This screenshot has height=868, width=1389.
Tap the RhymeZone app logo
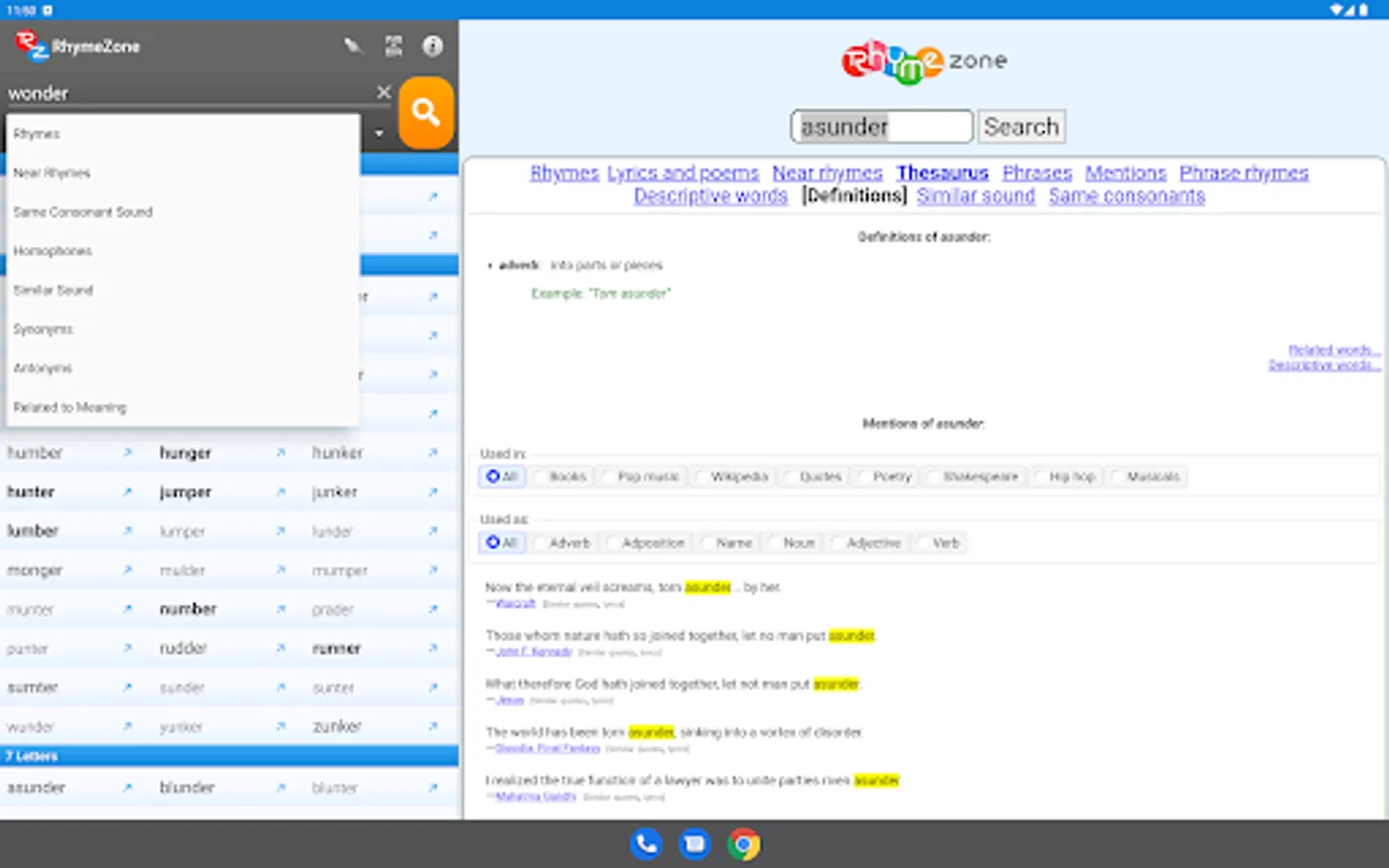(x=31, y=45)
